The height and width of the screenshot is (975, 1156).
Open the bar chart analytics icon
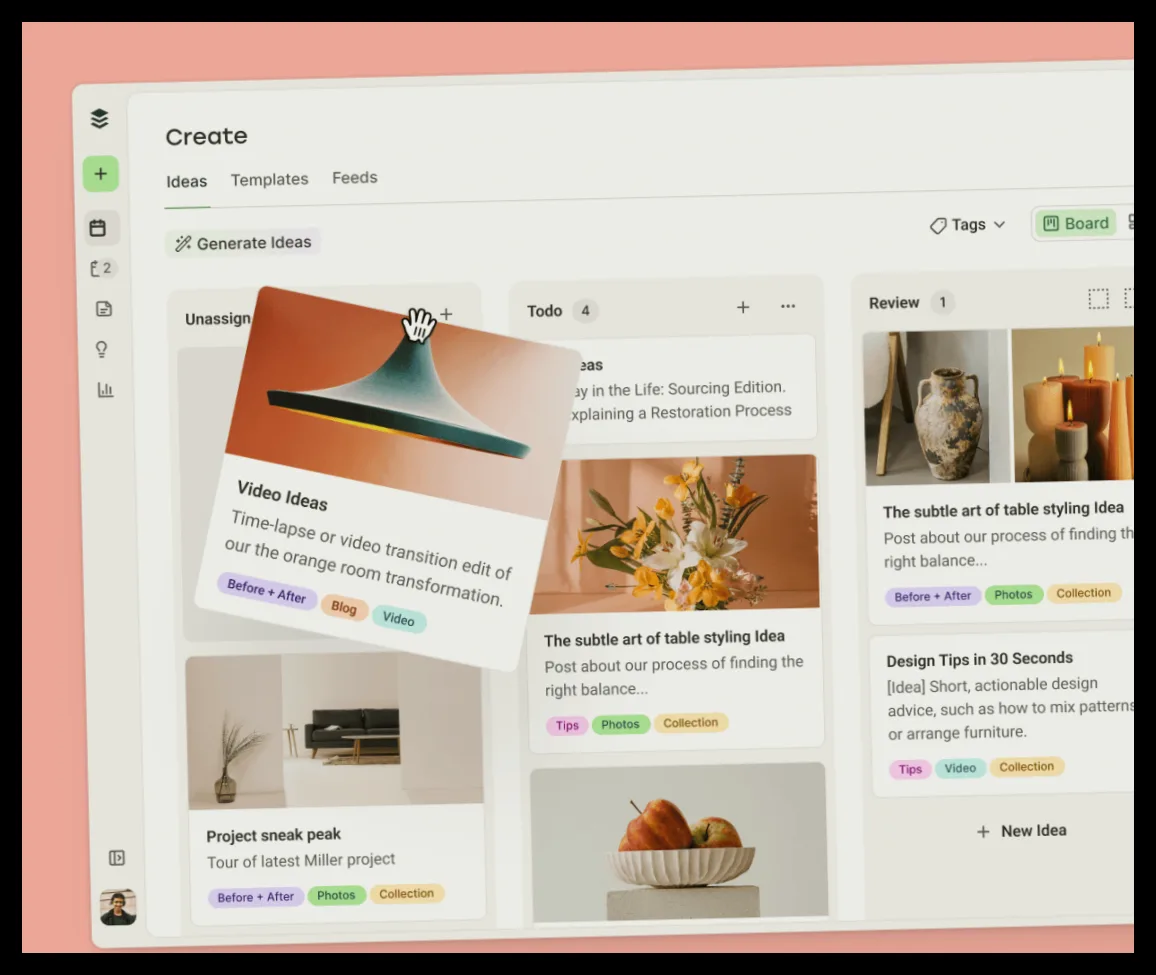105,389
